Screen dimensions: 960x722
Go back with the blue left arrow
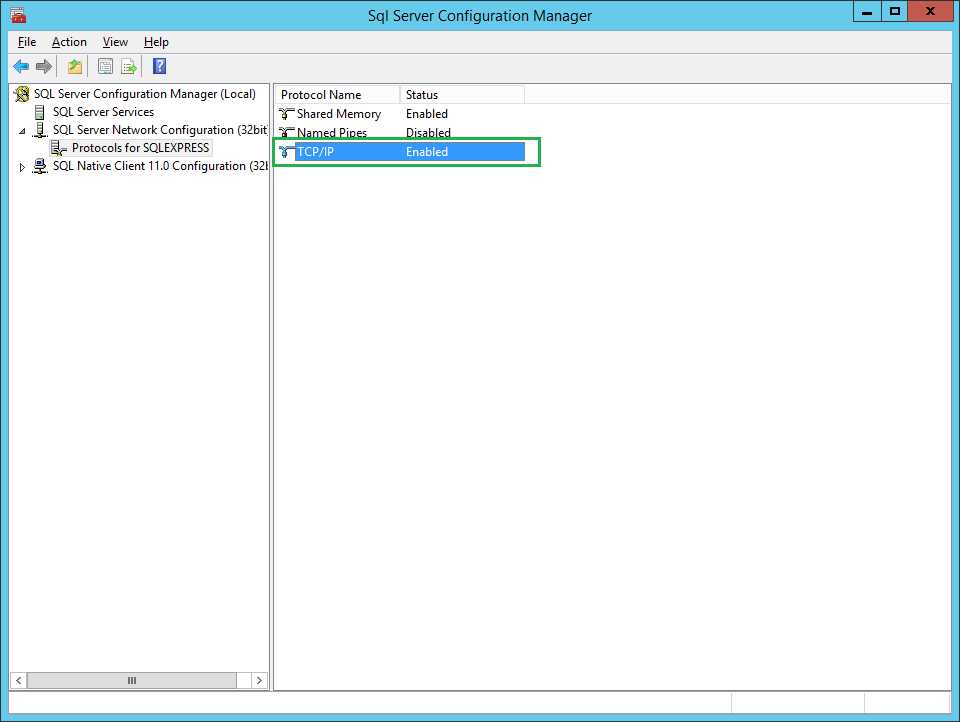coord(21,66)
